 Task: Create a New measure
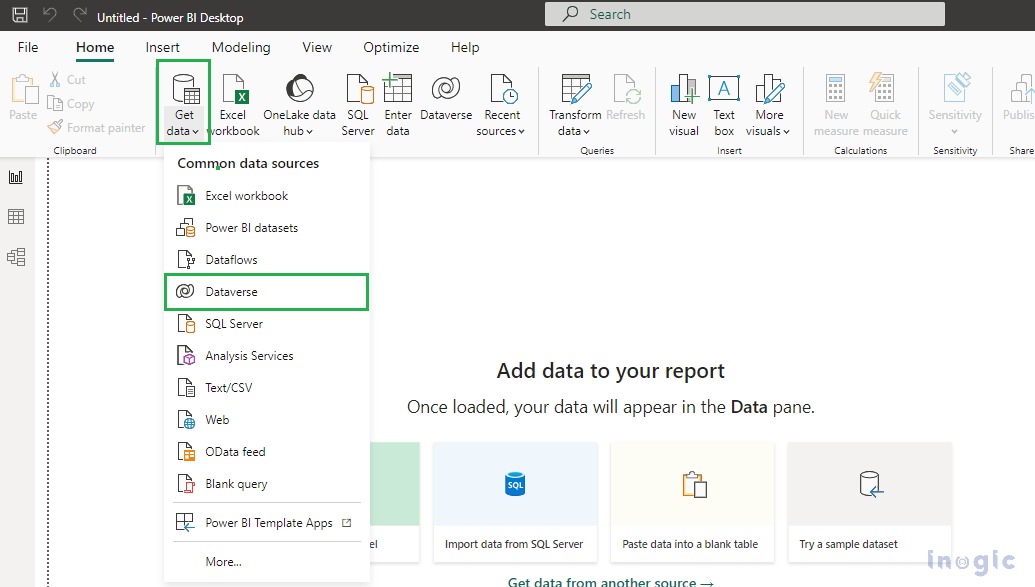click(x=835, y=100)
